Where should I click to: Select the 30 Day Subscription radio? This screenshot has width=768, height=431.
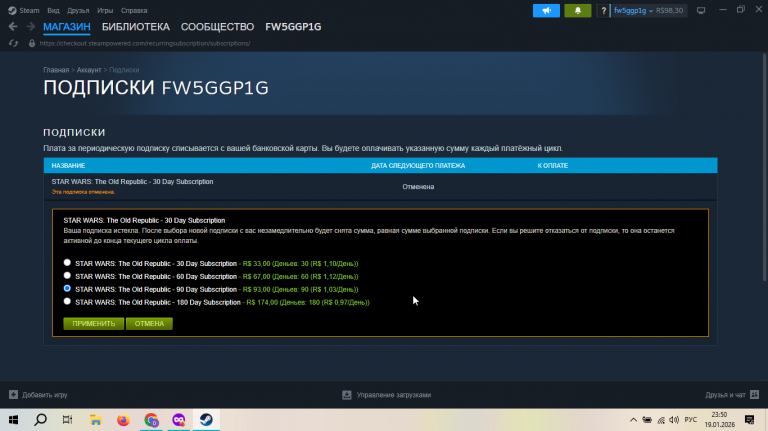click(x=67, y=263)
